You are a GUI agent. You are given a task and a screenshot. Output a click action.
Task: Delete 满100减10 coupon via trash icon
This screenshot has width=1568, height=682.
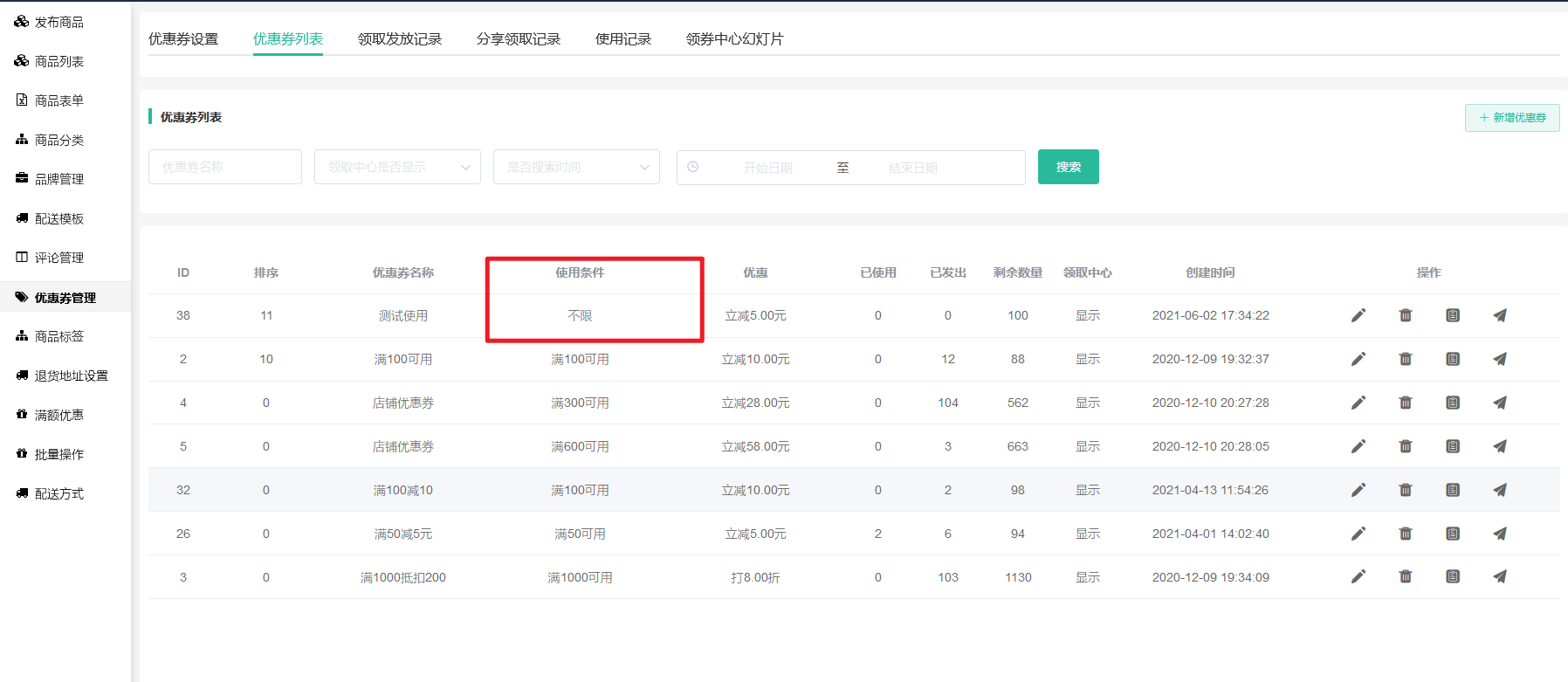point(1406,490)
